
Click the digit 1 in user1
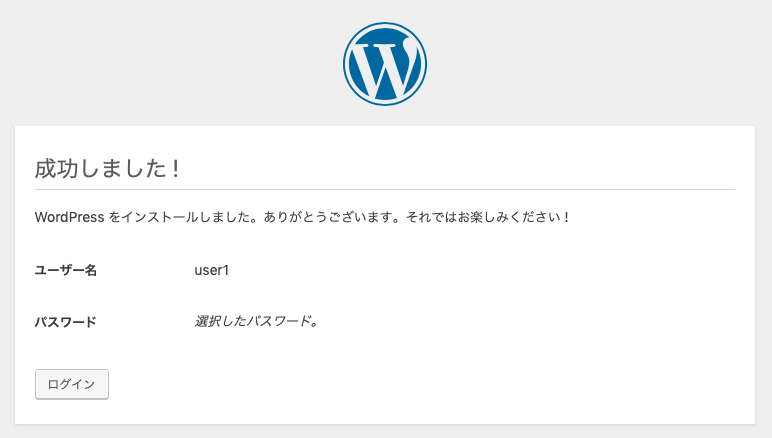click(226, 270)
